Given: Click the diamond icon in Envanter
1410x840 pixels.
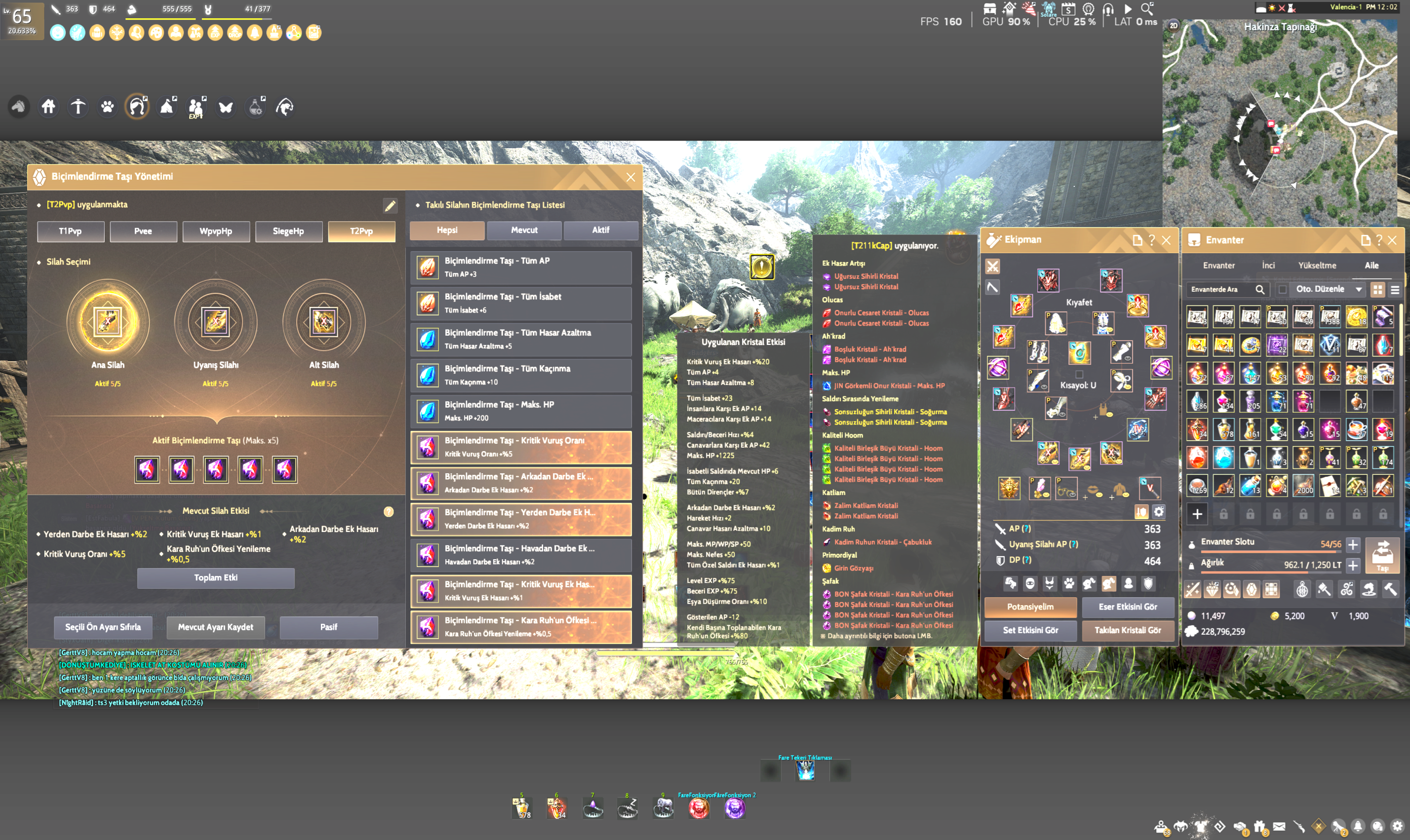Looking at the screenshot, I should (x=1212, y=590).
